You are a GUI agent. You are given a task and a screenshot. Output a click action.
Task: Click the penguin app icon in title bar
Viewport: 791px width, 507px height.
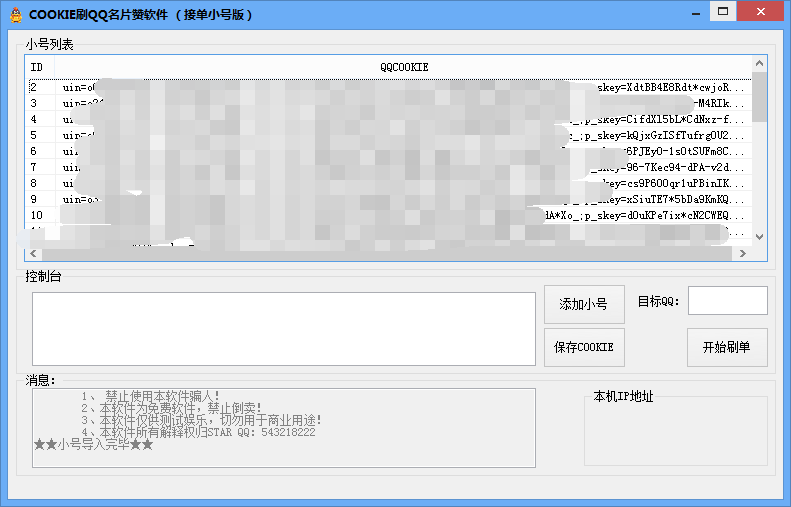click(16, 15)
